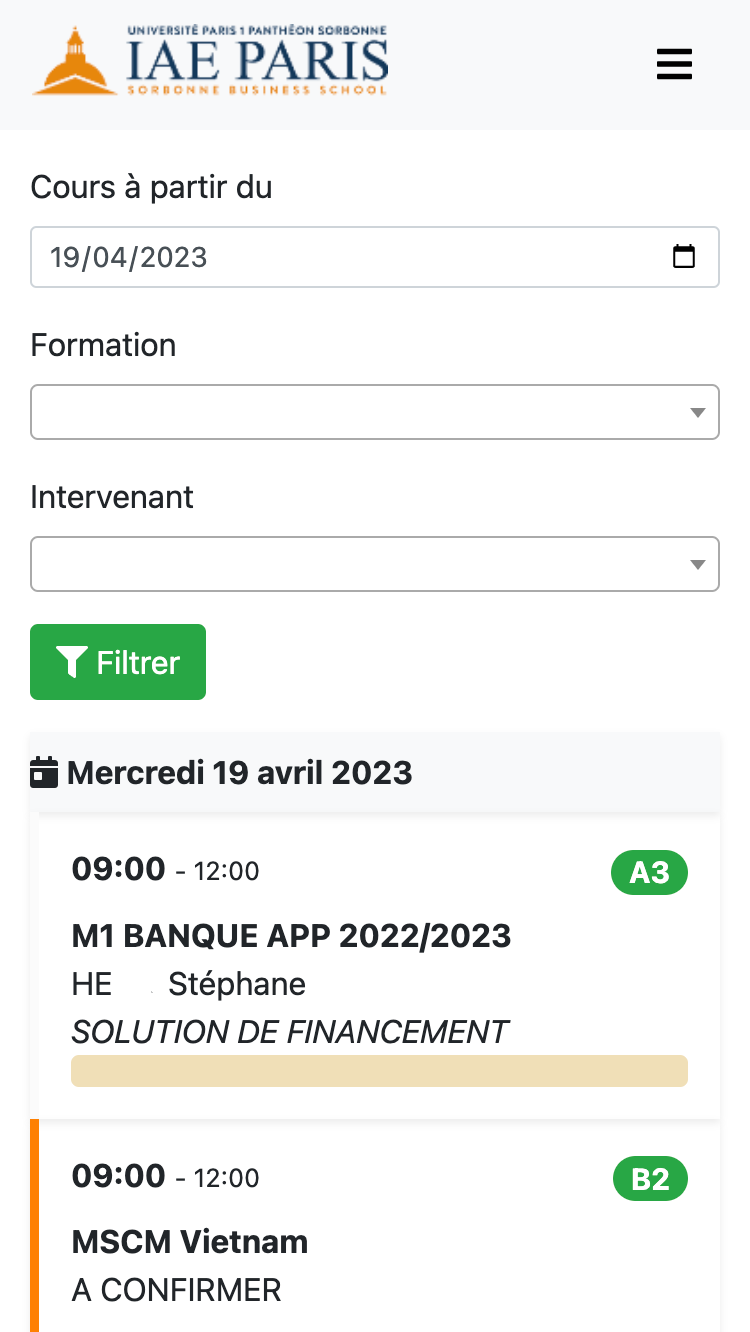750x1332 pixels.
Task: Open the Formation combo box
Action: (x=375, y=412)
